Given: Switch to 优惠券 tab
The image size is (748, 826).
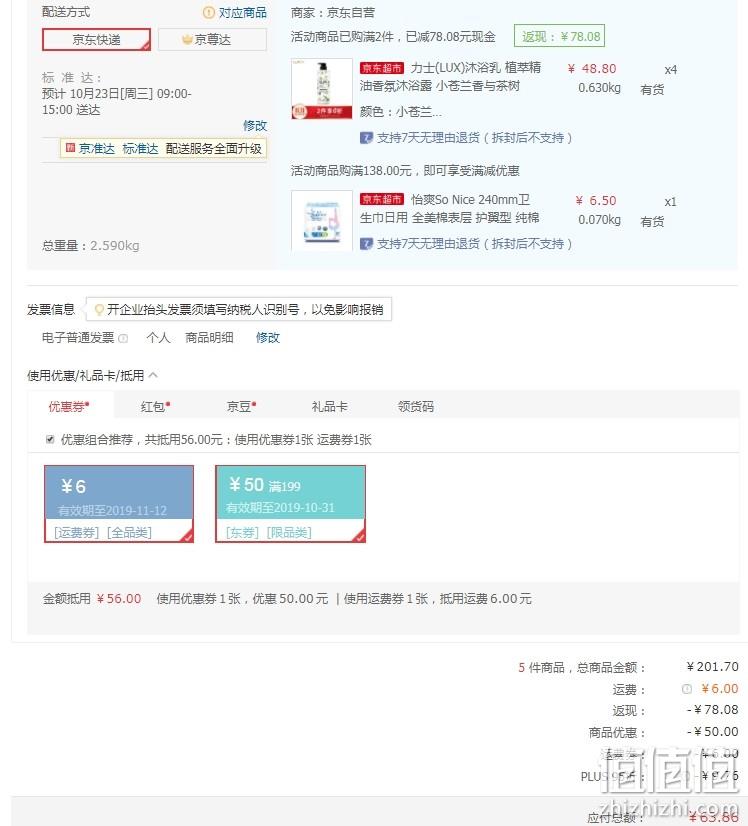Looking at the screenshot, I should tap(69, 406).
